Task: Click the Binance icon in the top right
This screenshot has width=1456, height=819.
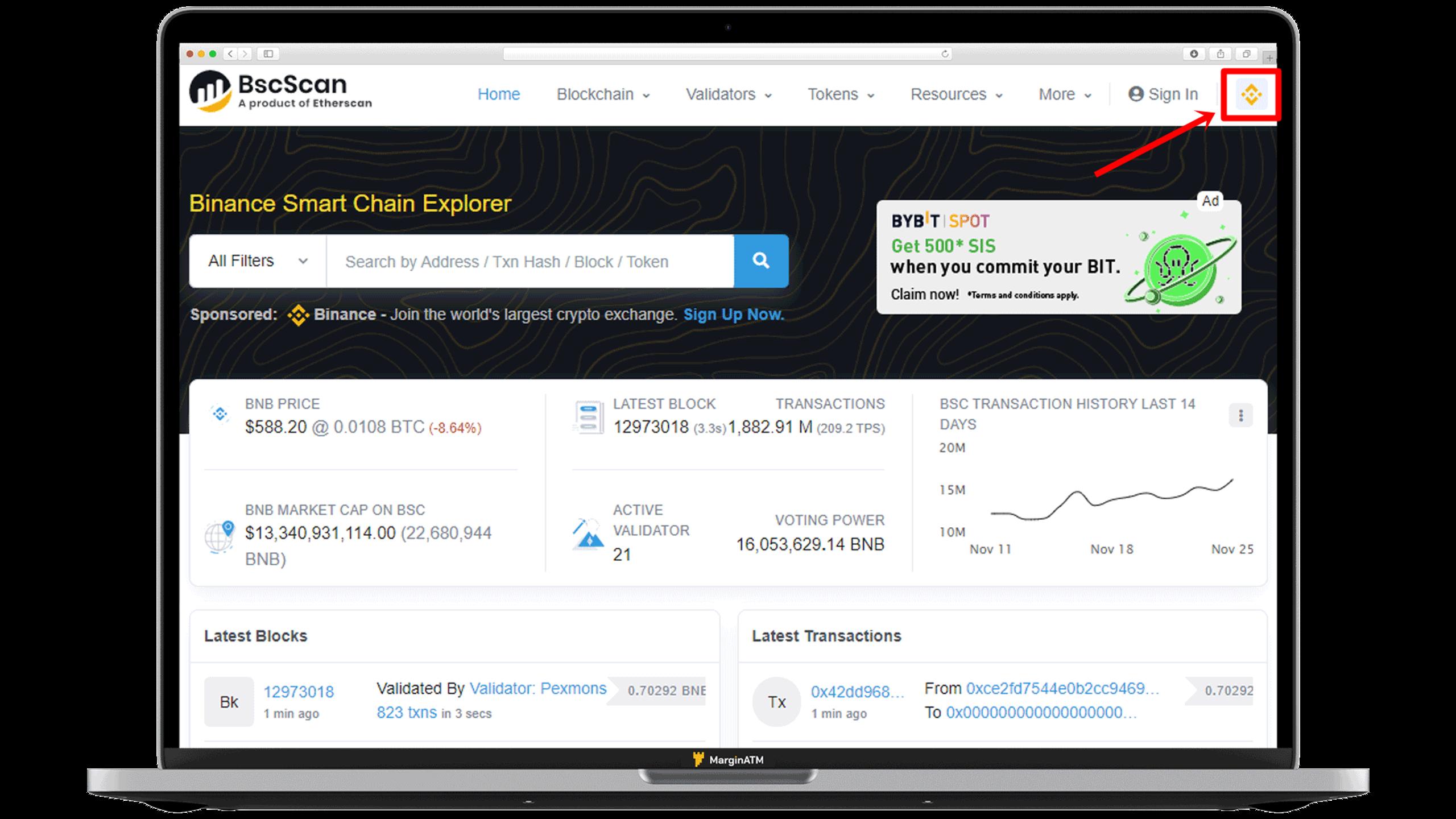Action: [1251, 94]
